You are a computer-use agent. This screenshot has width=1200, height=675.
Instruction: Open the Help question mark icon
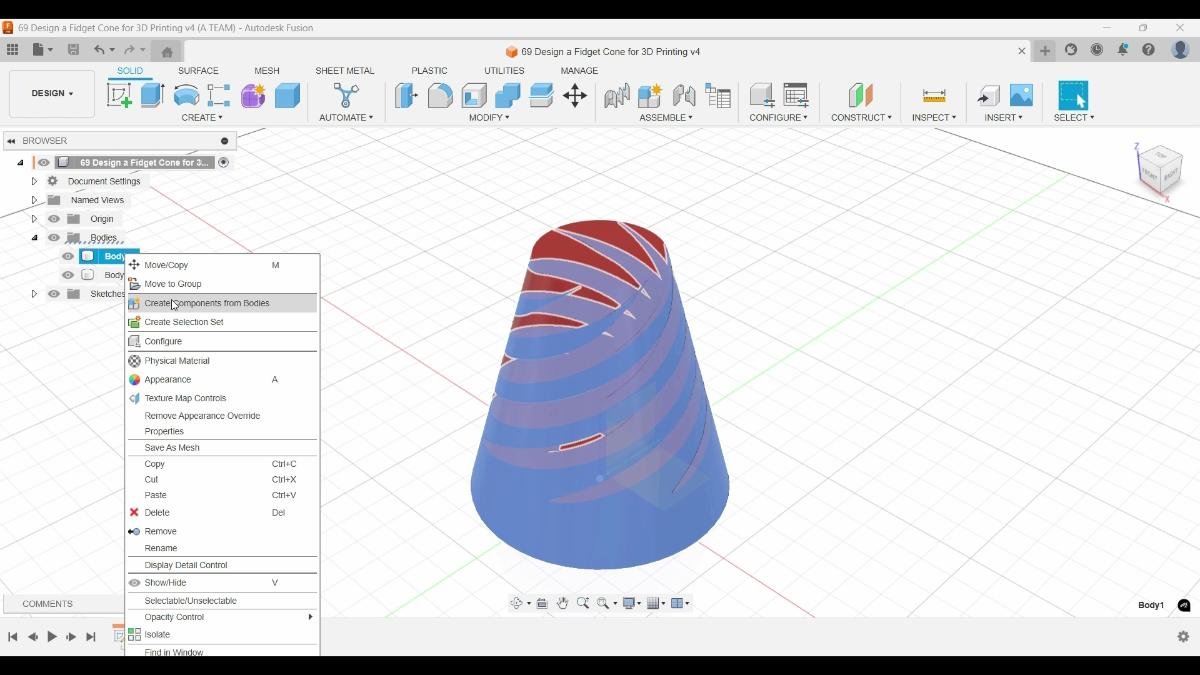[x=1149, y=50]
